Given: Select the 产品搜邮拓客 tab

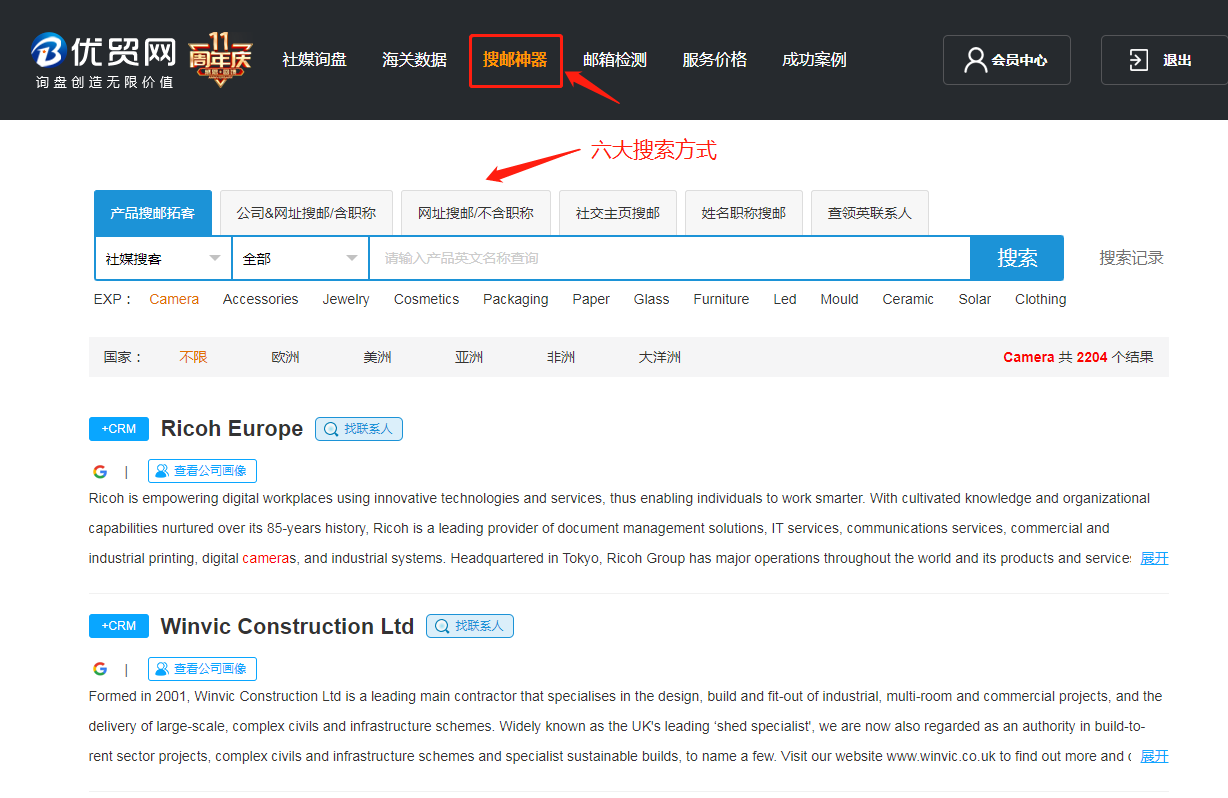Looking at the screenshot, I should 153,213.
